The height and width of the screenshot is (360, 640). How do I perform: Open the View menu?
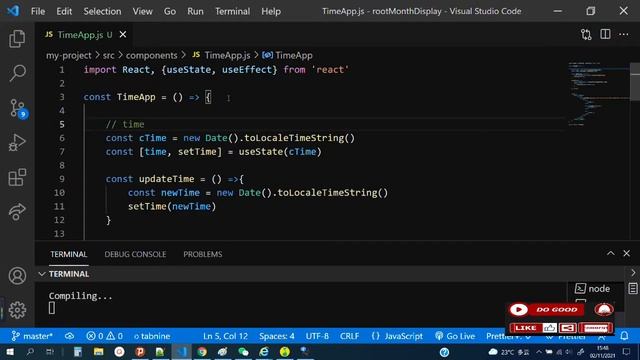coord(142,11)
